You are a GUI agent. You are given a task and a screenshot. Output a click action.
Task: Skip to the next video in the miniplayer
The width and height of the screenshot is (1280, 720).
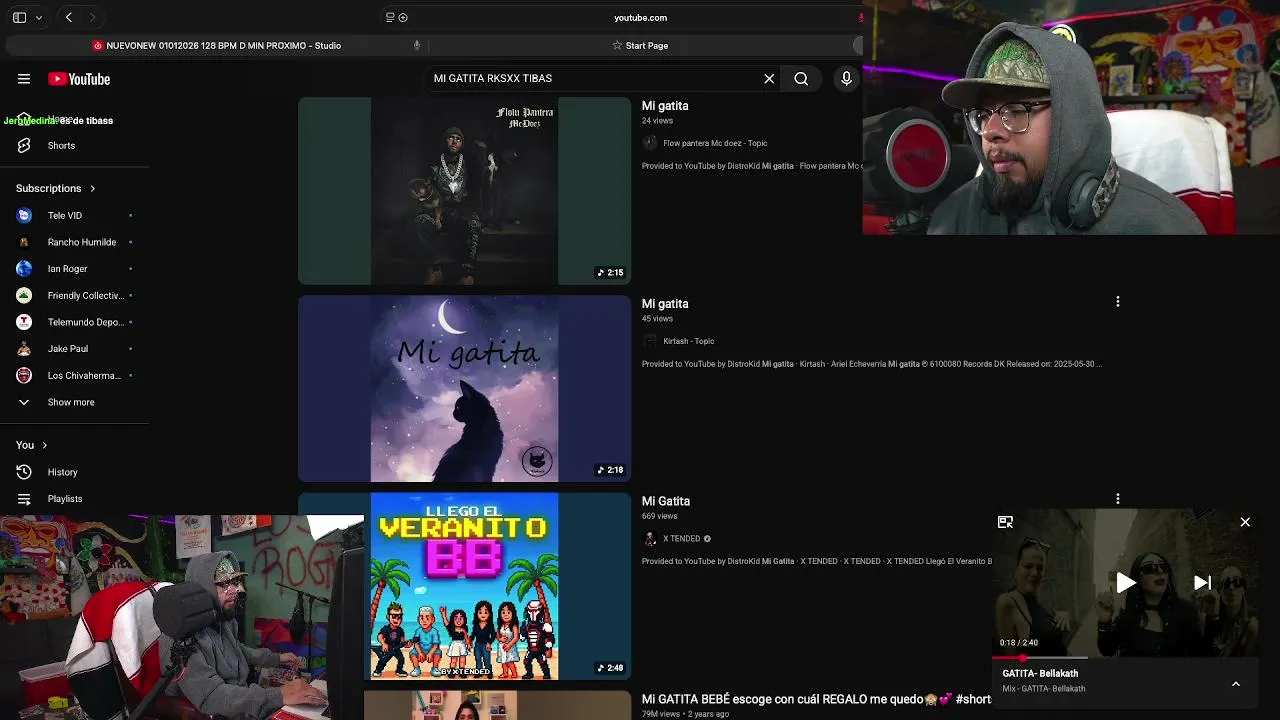1202,583
